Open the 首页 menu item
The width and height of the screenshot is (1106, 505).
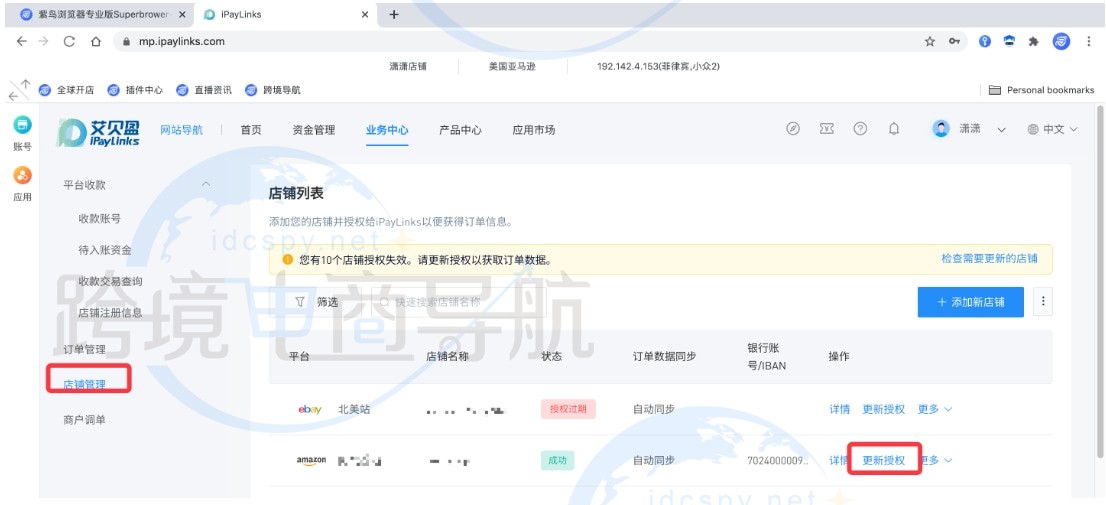coord(251,130)
